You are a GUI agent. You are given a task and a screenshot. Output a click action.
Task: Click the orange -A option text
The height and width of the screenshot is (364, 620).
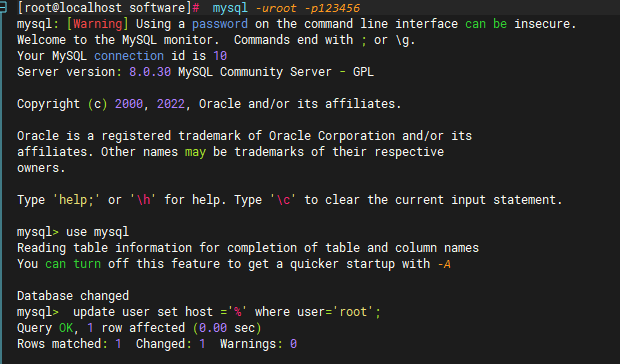point(444,264)
